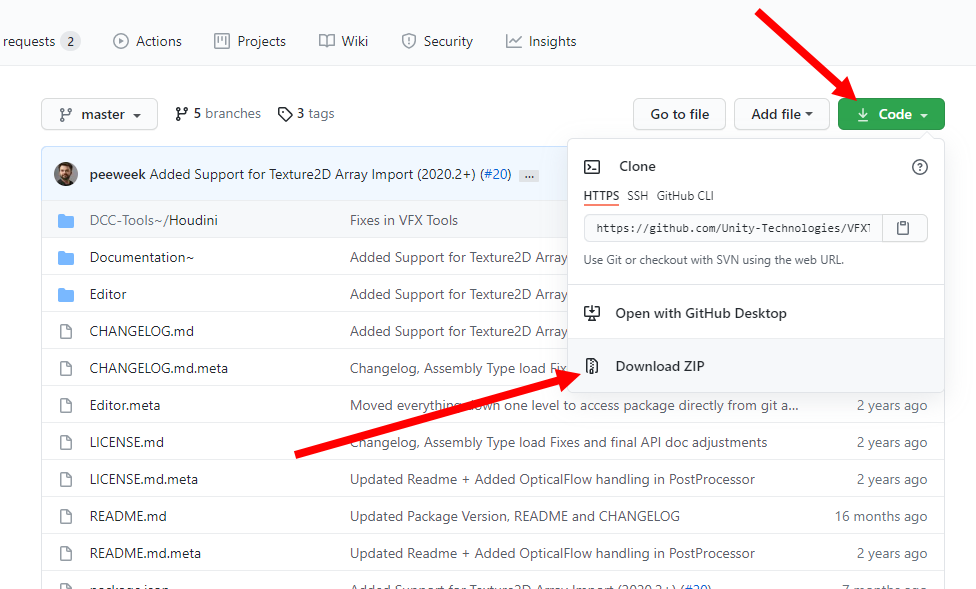Open Editor.meta file
Viewport: 976px width, 589px height.
[124, 405]
